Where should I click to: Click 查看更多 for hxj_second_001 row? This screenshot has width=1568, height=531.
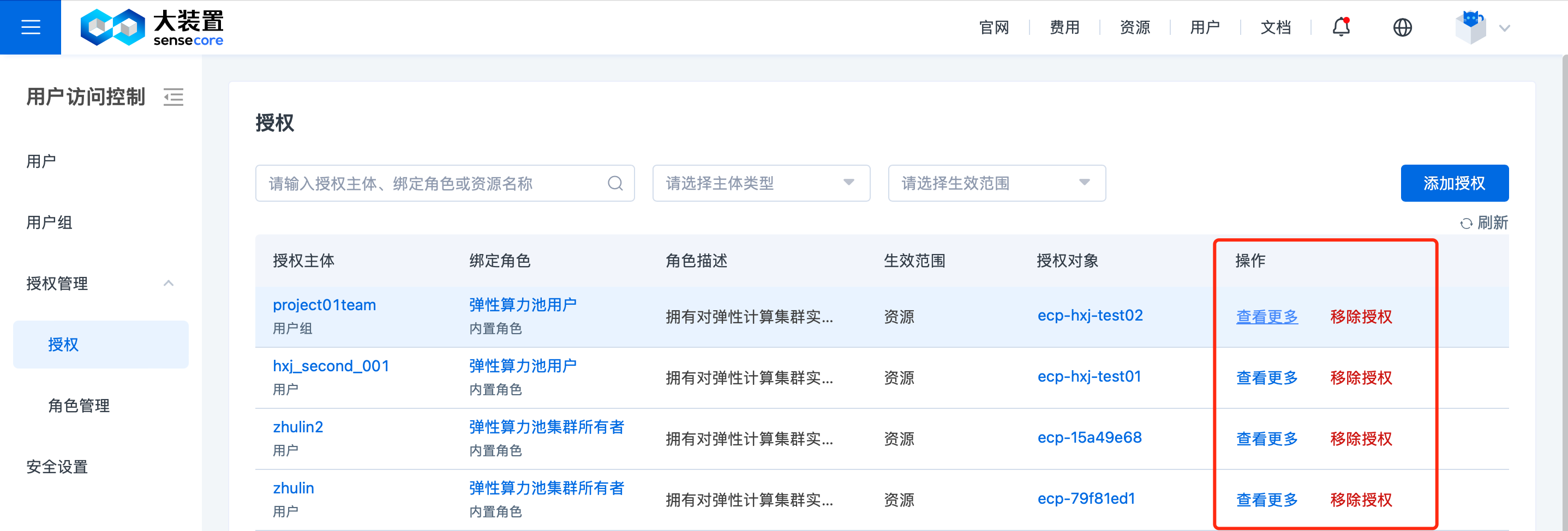pyautogui.click(x=1267, y=378)
